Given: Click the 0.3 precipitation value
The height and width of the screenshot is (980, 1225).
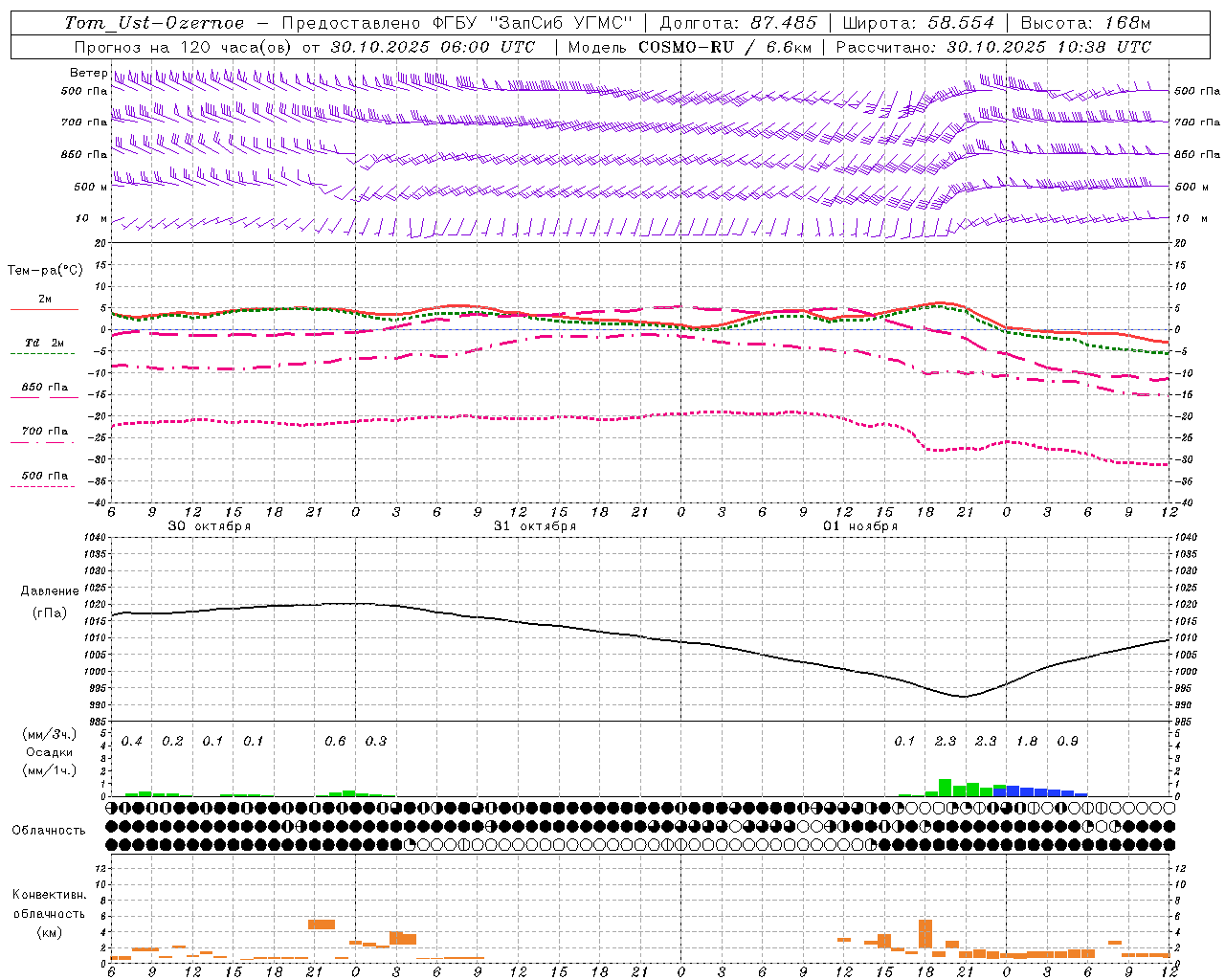Looking at the screenshot, I should pyautogui.click(x=376, y=742).
